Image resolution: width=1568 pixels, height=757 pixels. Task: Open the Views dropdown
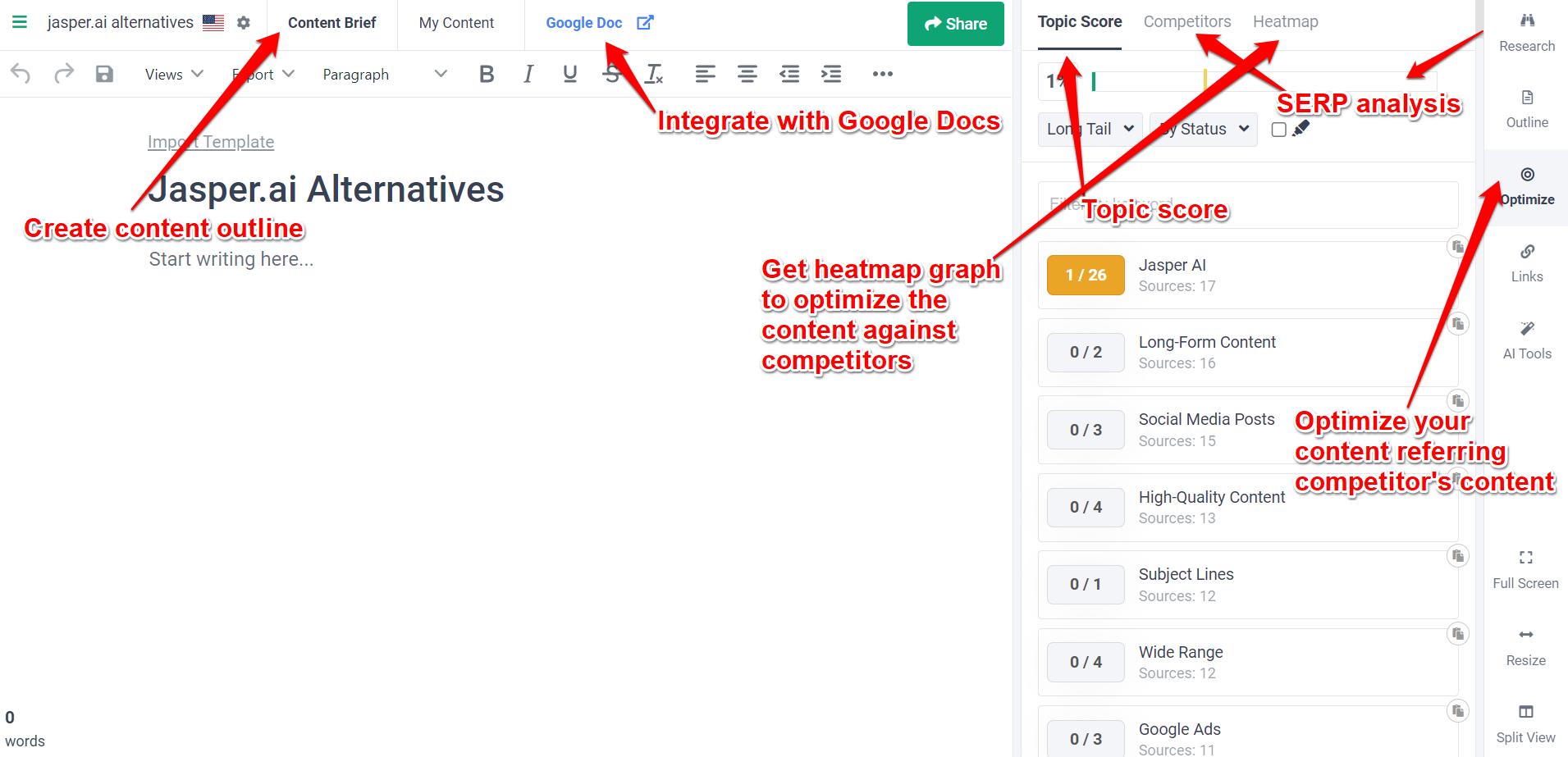tap(174, 75)
